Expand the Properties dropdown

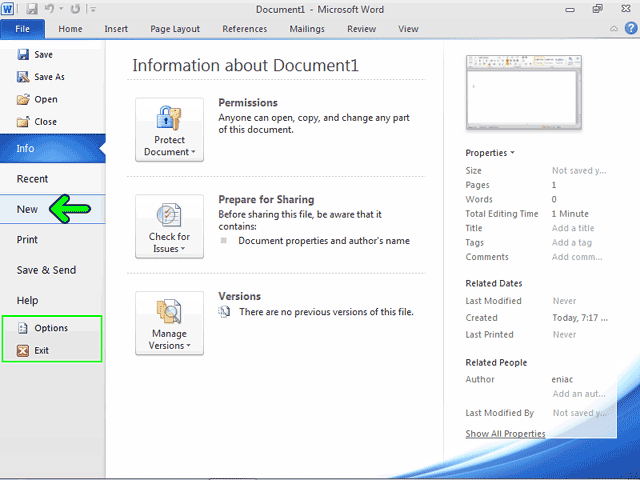(x=490, y=153)
